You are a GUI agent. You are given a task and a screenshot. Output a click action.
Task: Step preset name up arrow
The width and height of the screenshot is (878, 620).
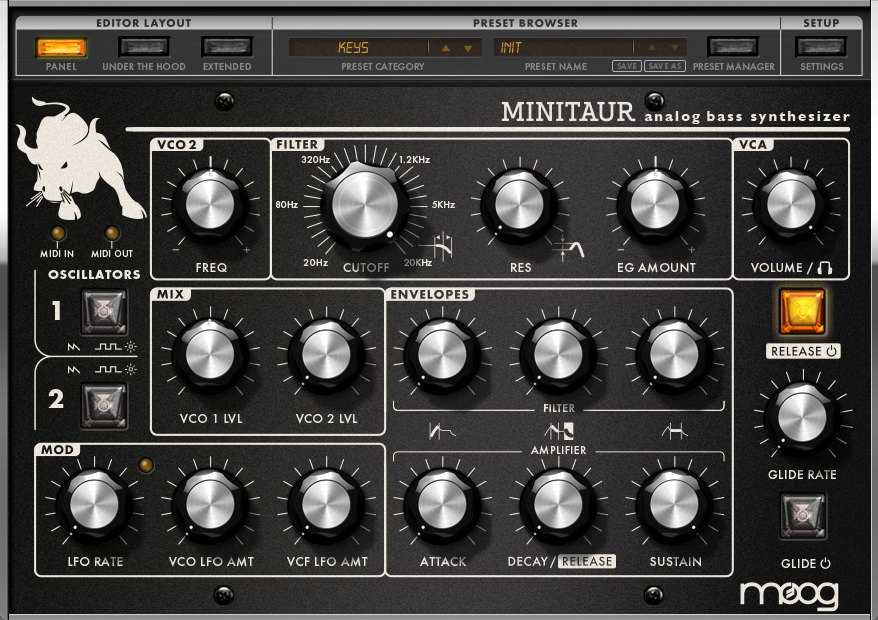pyautogui.click(x=651, y=48)
